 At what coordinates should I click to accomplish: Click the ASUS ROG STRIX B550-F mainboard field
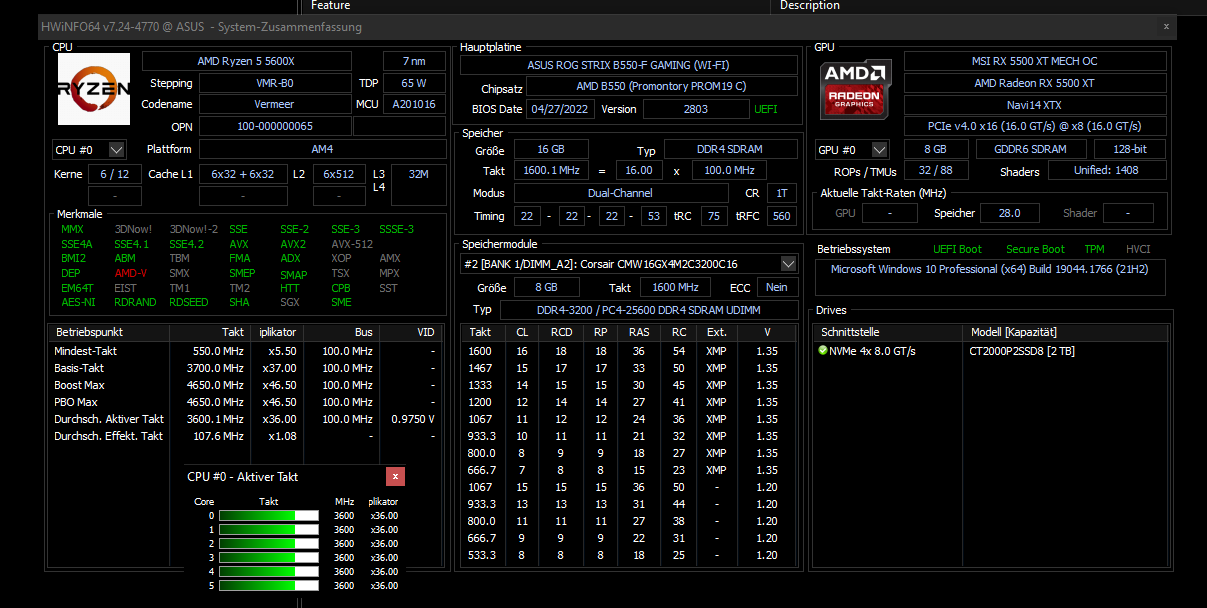coord(629,65)
